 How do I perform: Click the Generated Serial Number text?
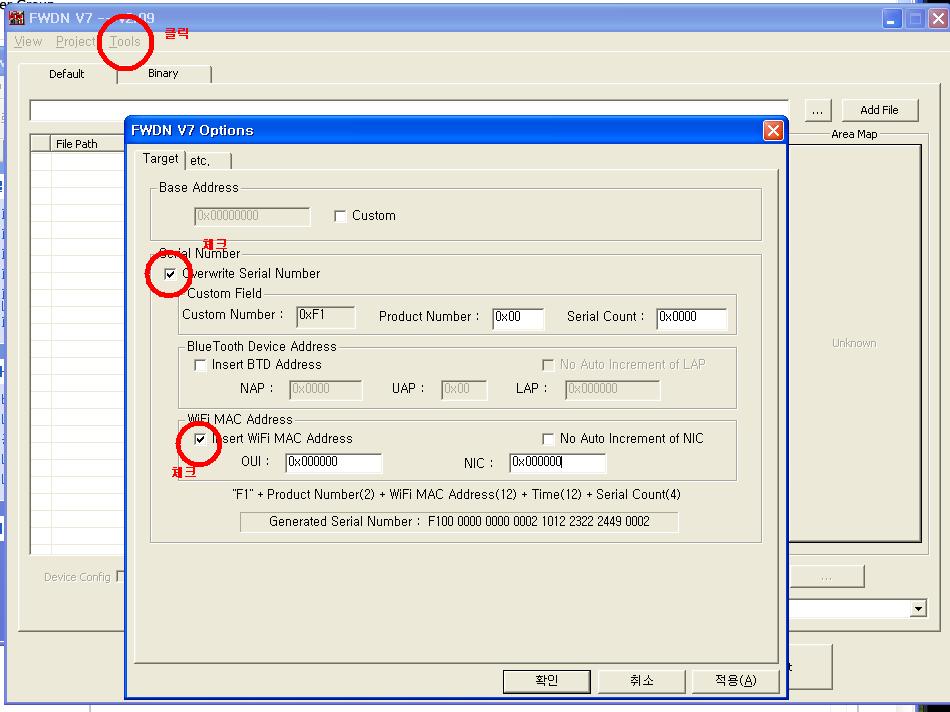[x=459, y=522]
